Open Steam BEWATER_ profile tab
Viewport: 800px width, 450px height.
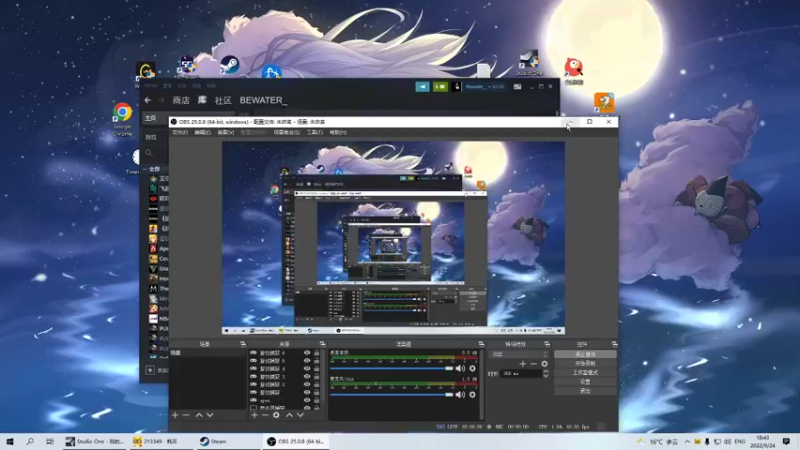coord(263,101)
